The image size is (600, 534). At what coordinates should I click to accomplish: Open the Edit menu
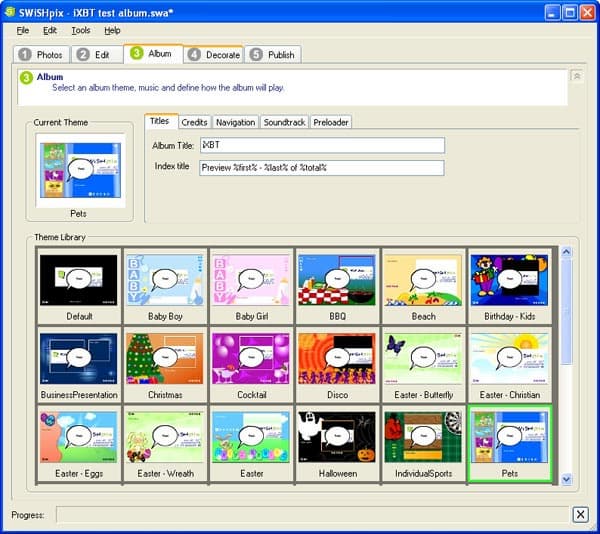click(50, 30)
